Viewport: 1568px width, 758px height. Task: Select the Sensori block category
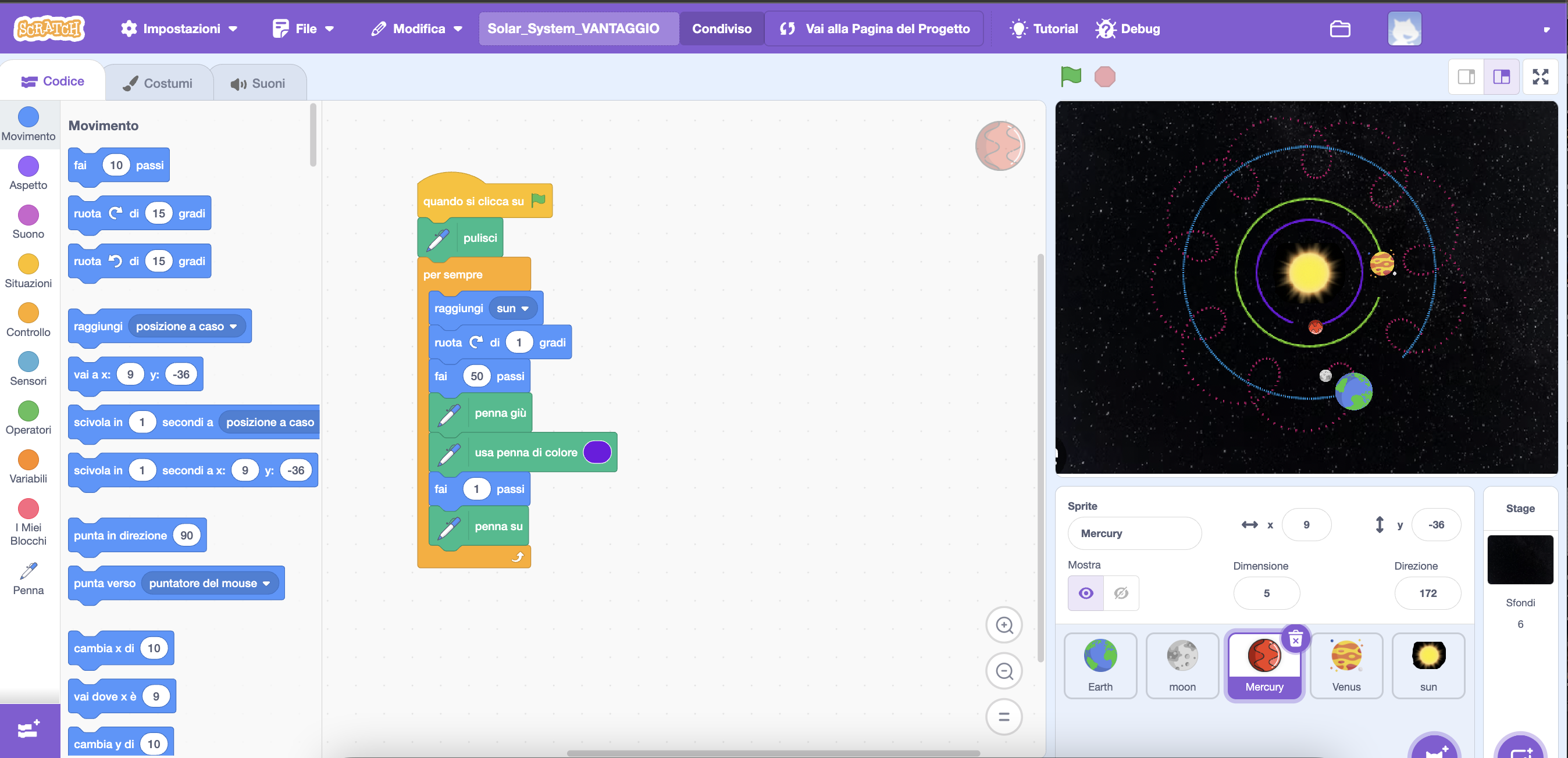(x=28, y=368)
